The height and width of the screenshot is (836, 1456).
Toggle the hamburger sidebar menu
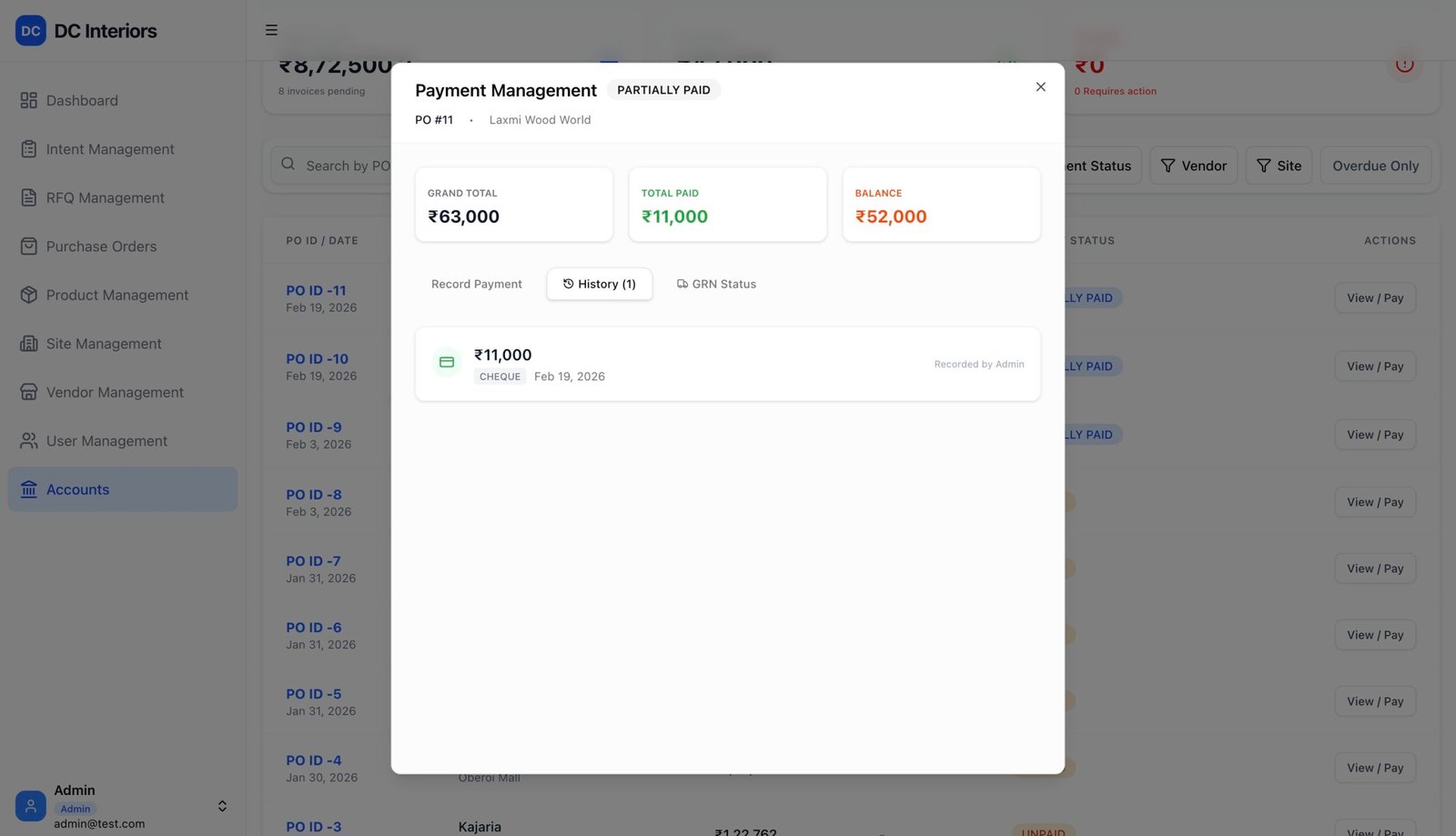point(271,30)
